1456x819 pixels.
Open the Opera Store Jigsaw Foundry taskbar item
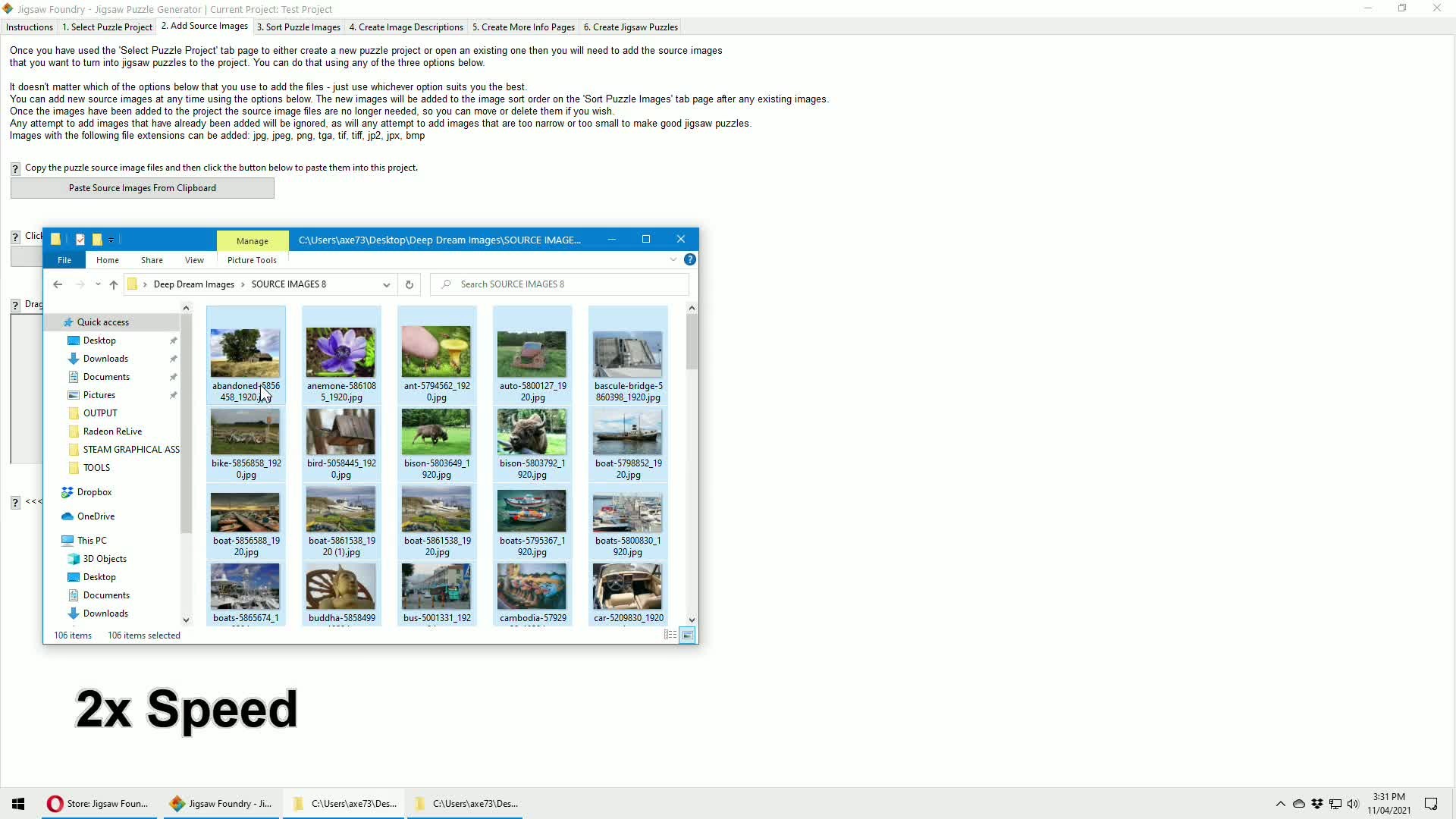pyautogui.click(x=99, y=804)
